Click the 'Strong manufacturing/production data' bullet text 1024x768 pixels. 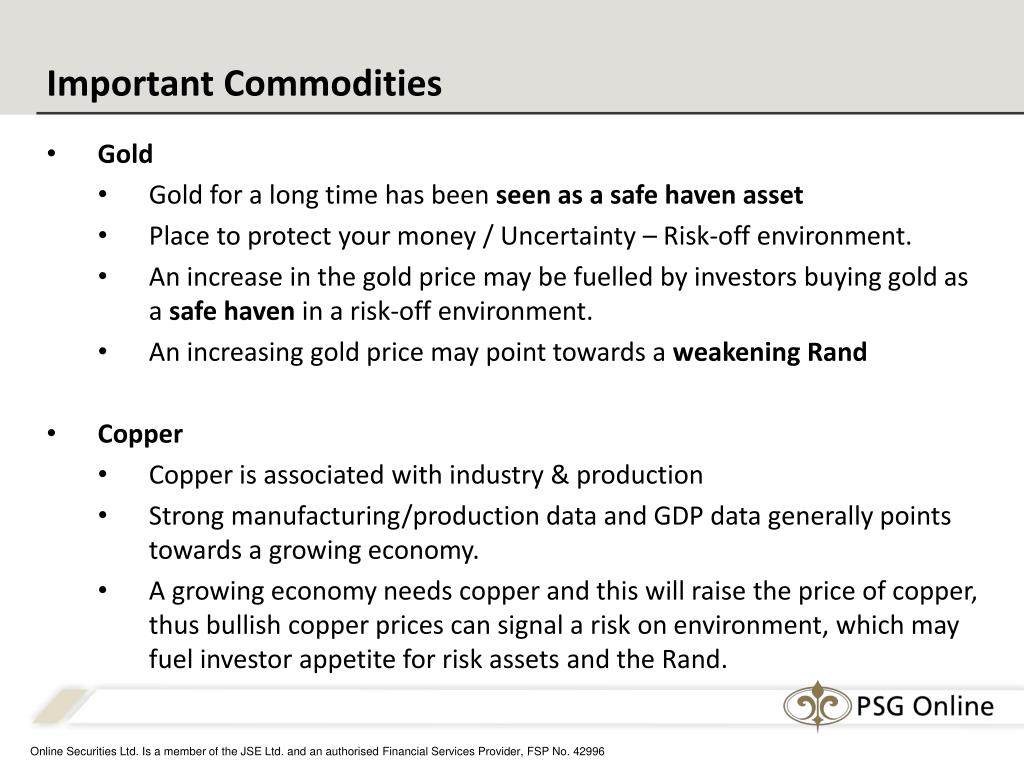pos(550,533)
